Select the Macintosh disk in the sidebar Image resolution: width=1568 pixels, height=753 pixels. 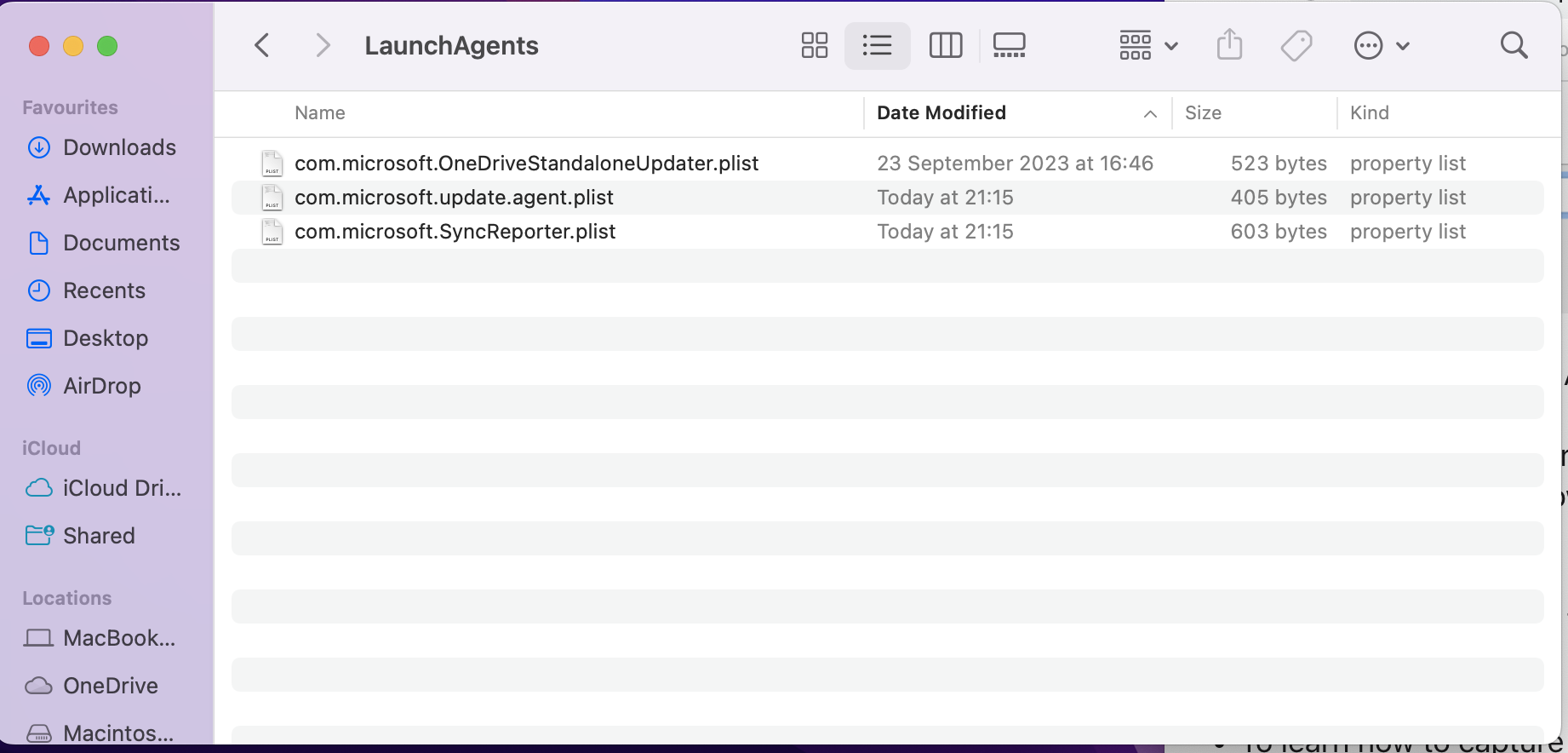pos(100,733)
